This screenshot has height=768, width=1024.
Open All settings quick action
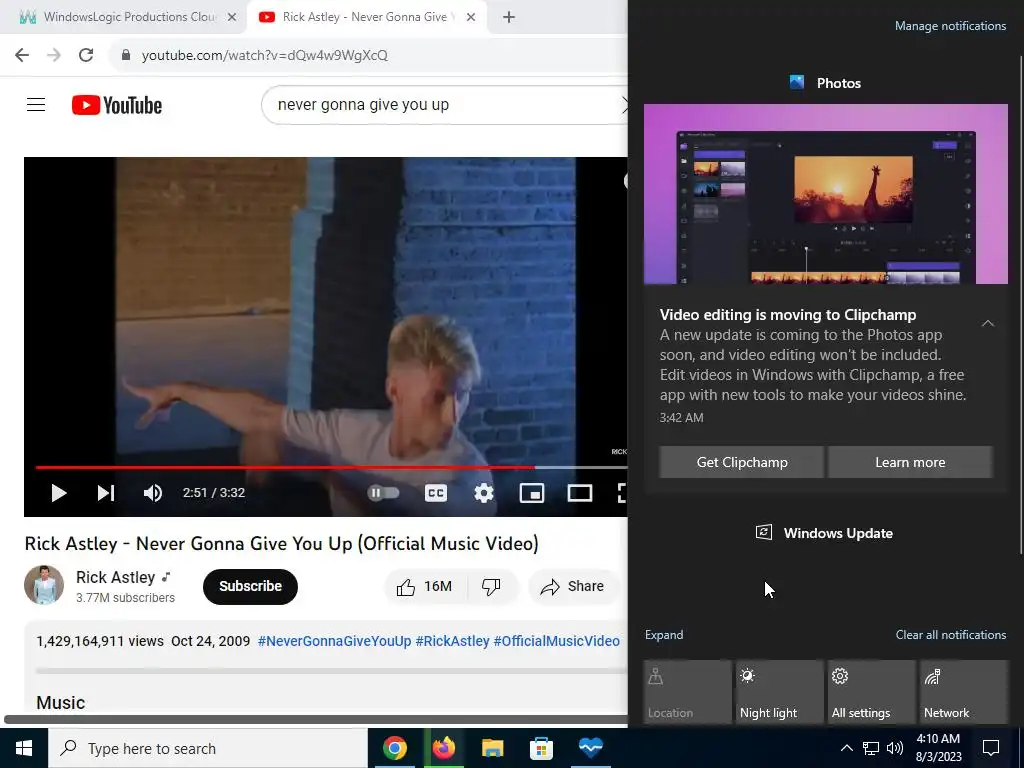coord(872,692)
